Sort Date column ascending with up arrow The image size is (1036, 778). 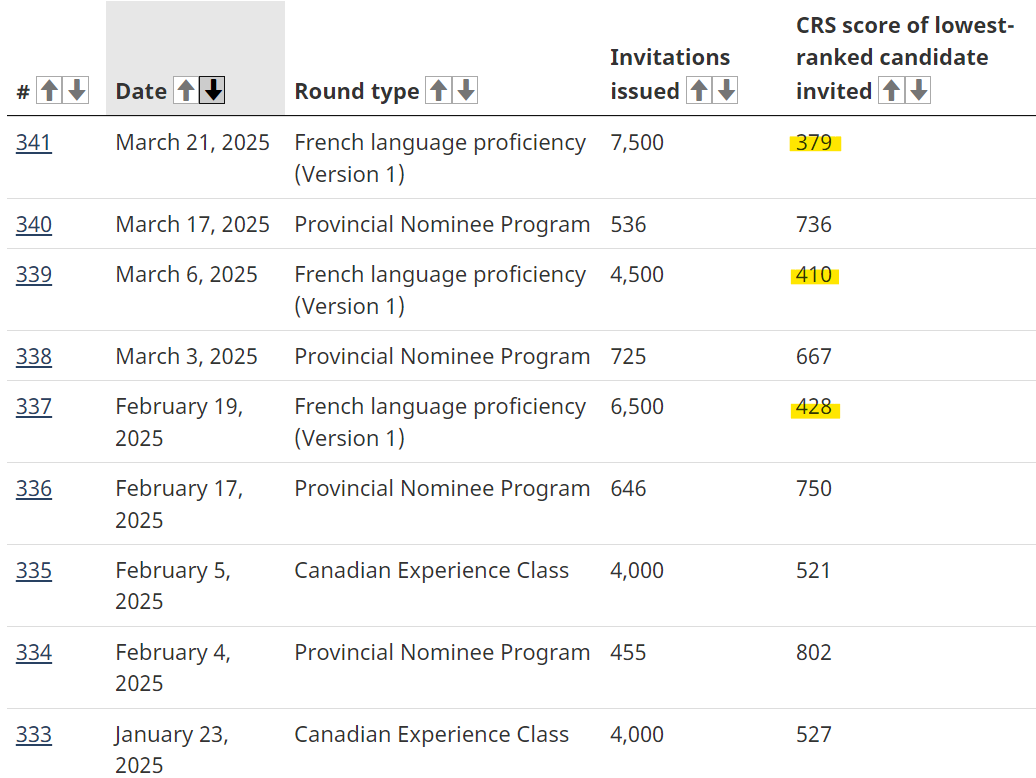(185, 91)
